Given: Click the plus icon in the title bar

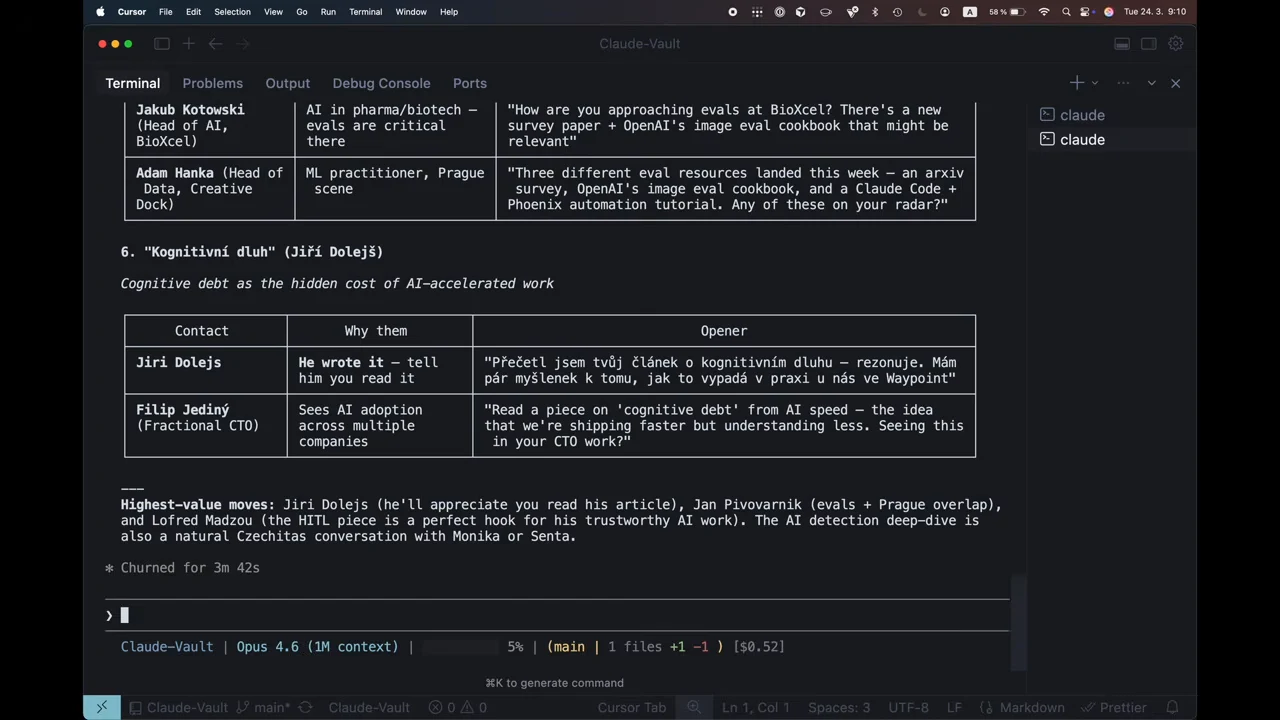Looking at the screenshot, I should (188, 44).
